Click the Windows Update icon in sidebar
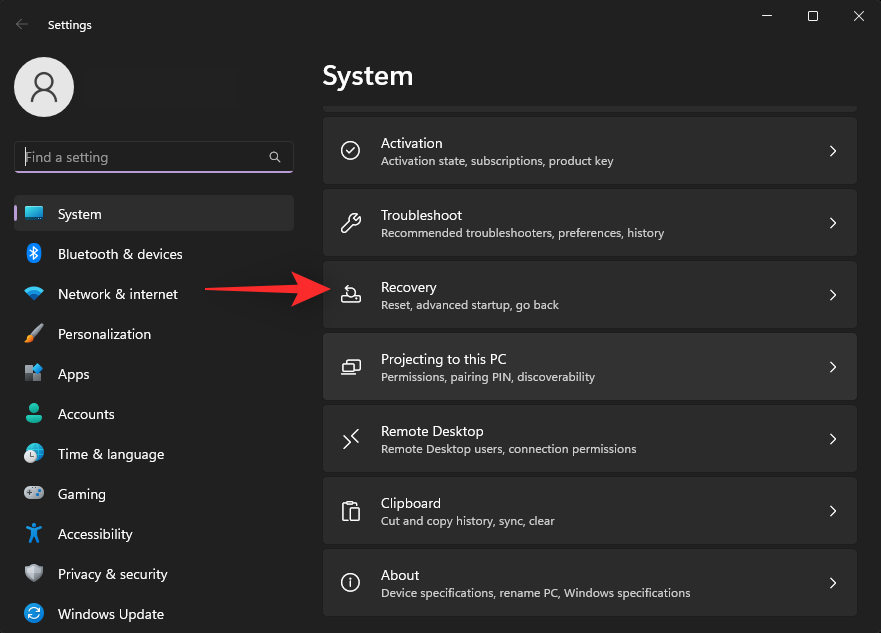This screenshot has height=633, width=881. (x=34, y=614)
